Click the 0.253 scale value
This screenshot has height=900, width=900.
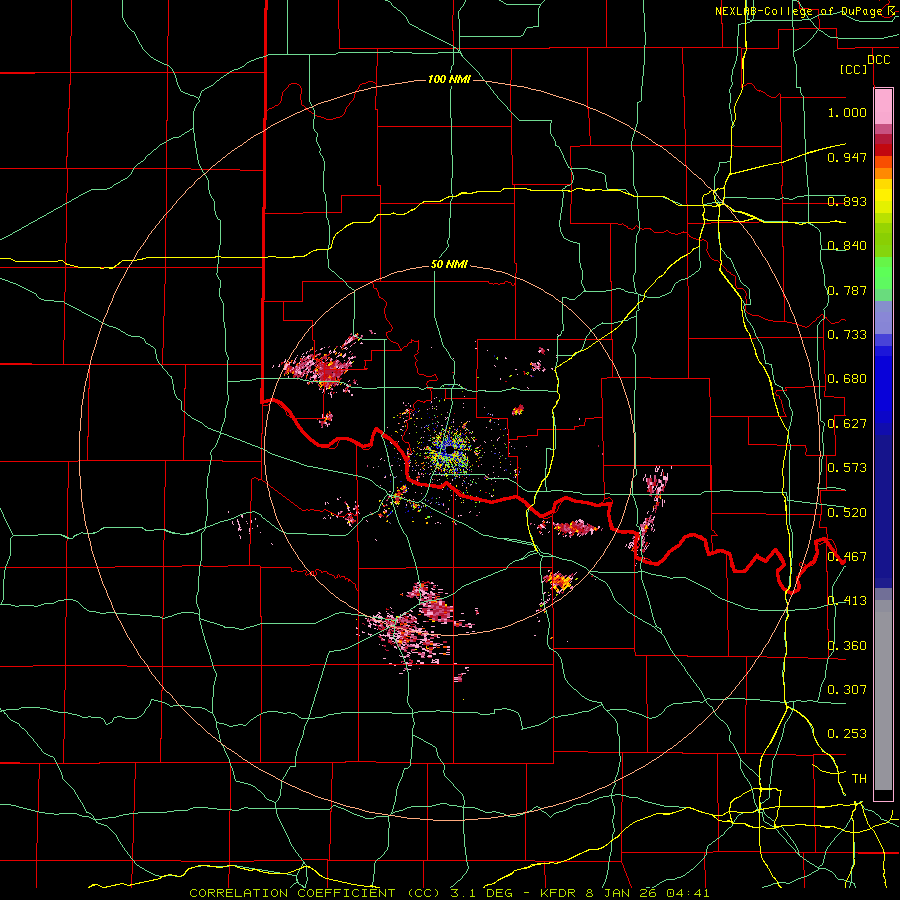pyautogui.click(x=847, y=734)
